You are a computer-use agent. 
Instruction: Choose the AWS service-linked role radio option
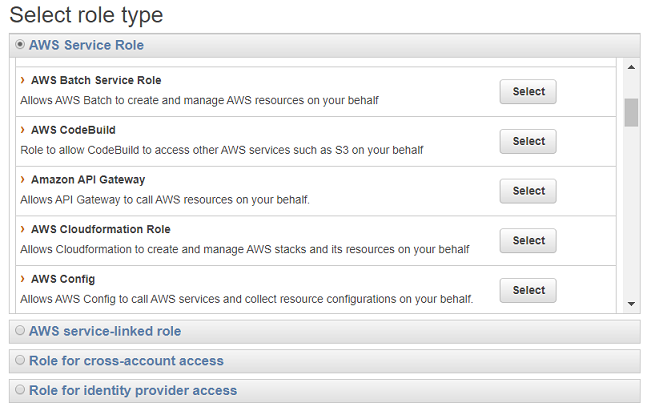[20, 331]
